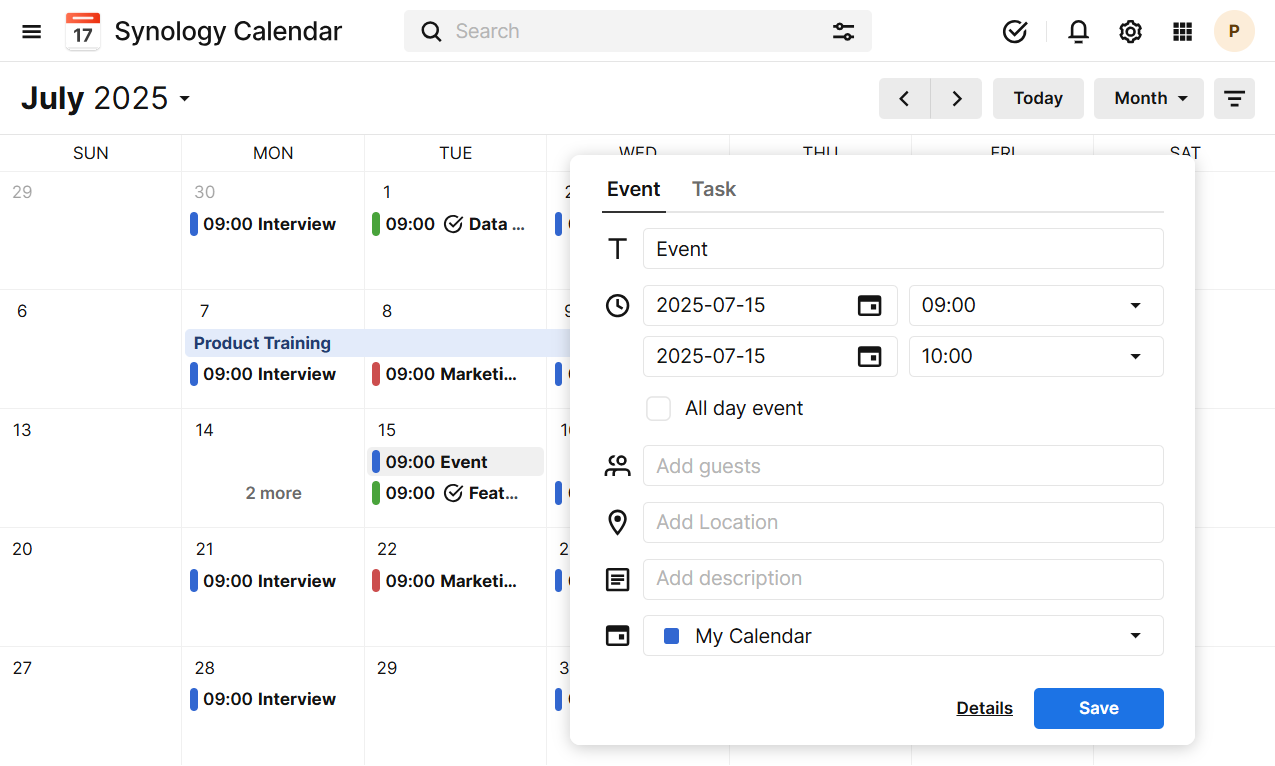Open the apps grid launcher
Viewport: 1275px width, 766px height.
[1182, 32]
